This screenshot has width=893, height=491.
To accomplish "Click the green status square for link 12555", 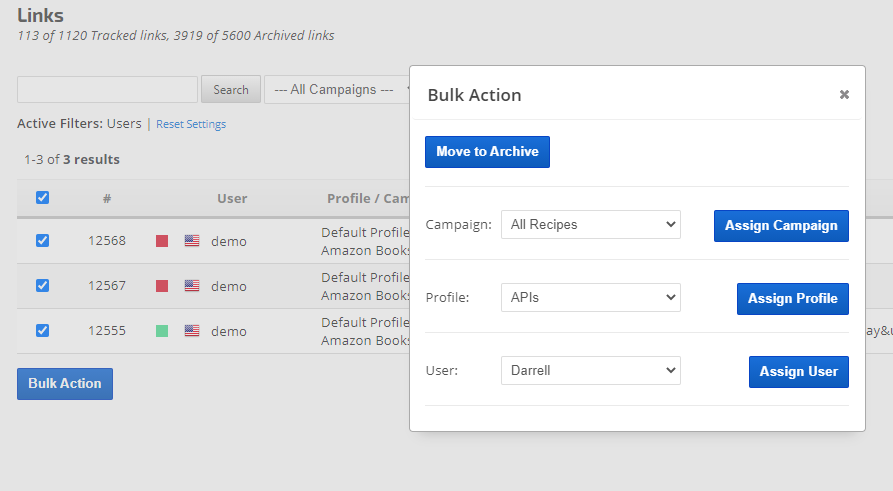I will point(162,331).
